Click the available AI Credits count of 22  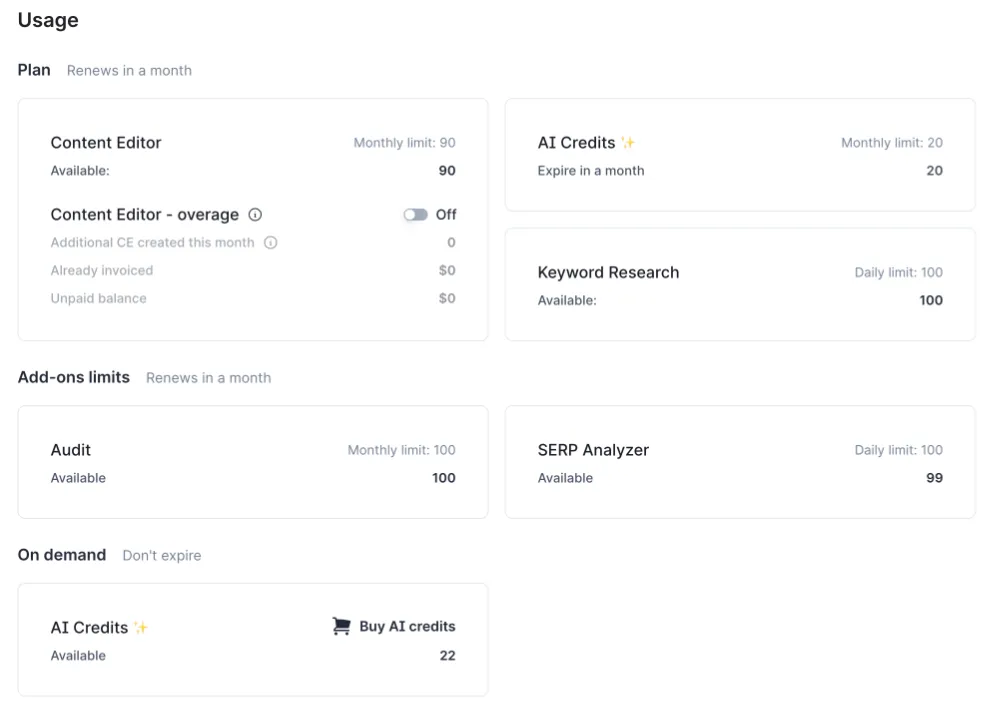point(447,655)
